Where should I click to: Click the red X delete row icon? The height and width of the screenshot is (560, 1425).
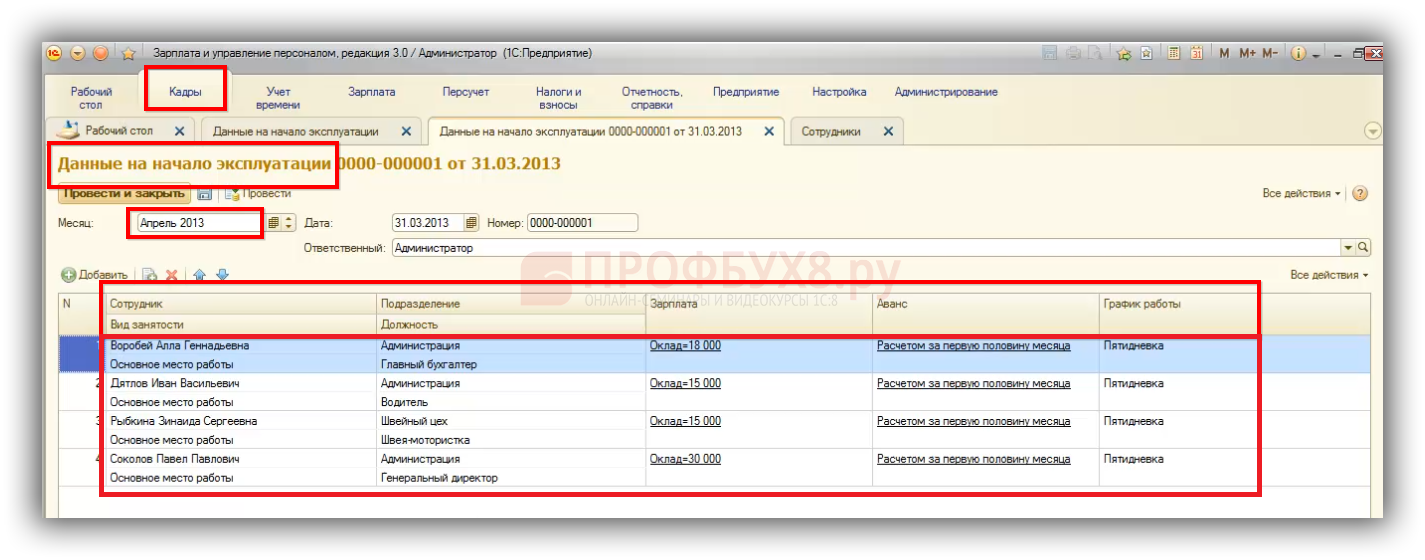point(172,275)
